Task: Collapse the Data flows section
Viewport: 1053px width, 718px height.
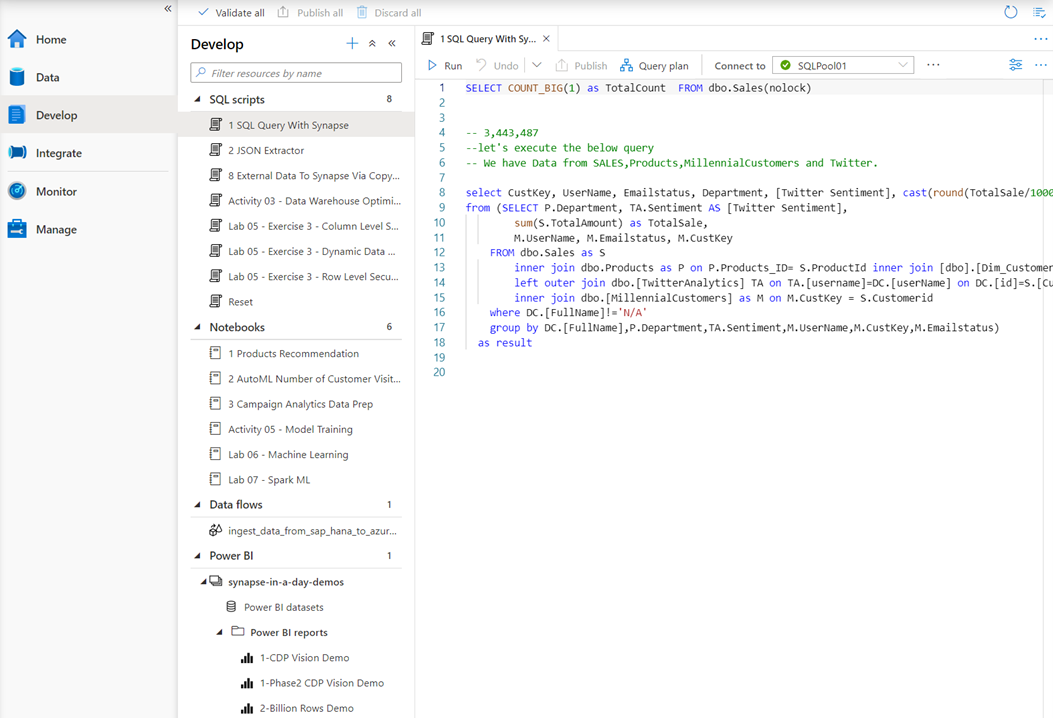Action: click(197, 504)
